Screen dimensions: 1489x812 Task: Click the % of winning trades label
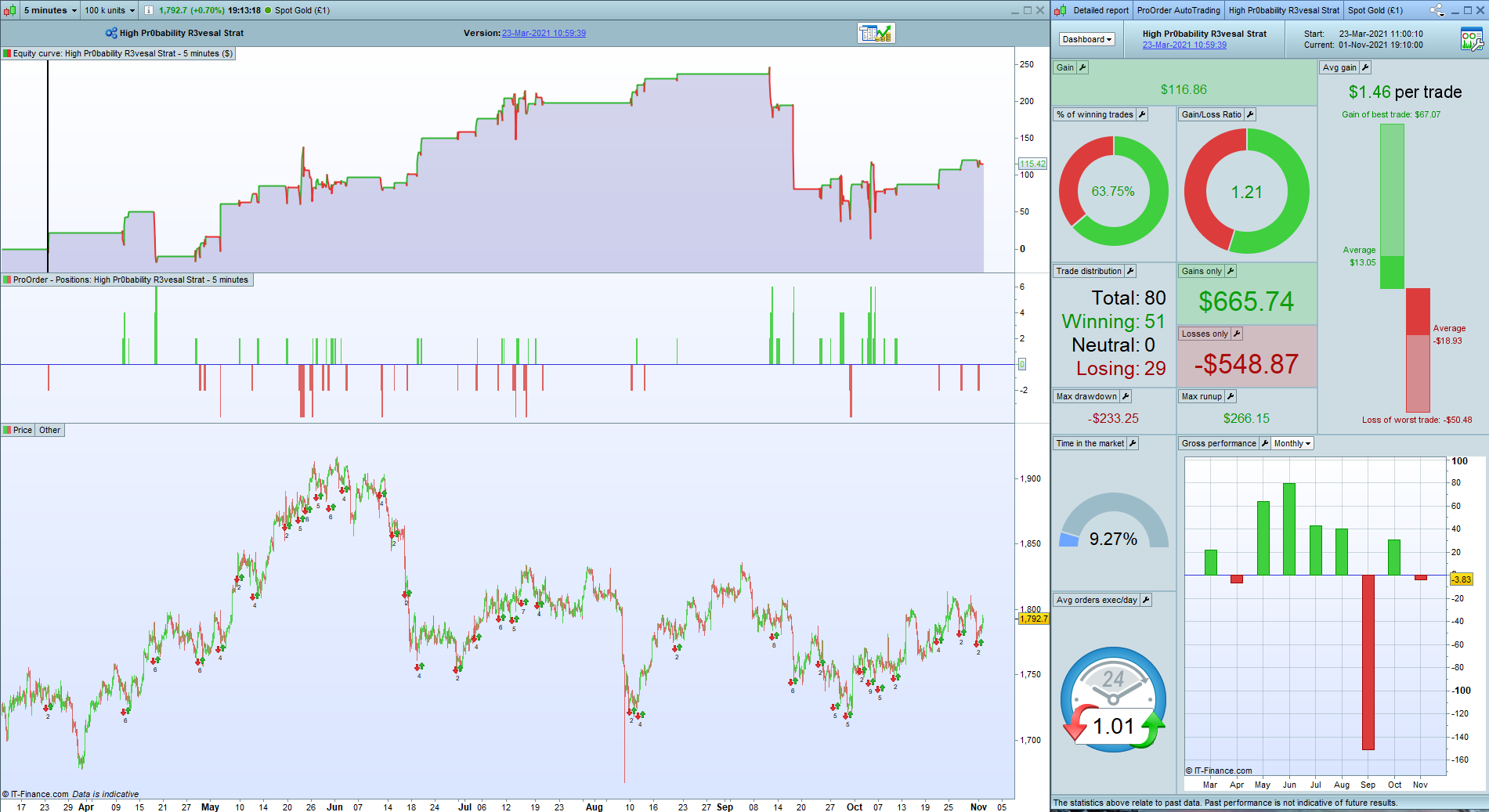(x=1095, y=114)
